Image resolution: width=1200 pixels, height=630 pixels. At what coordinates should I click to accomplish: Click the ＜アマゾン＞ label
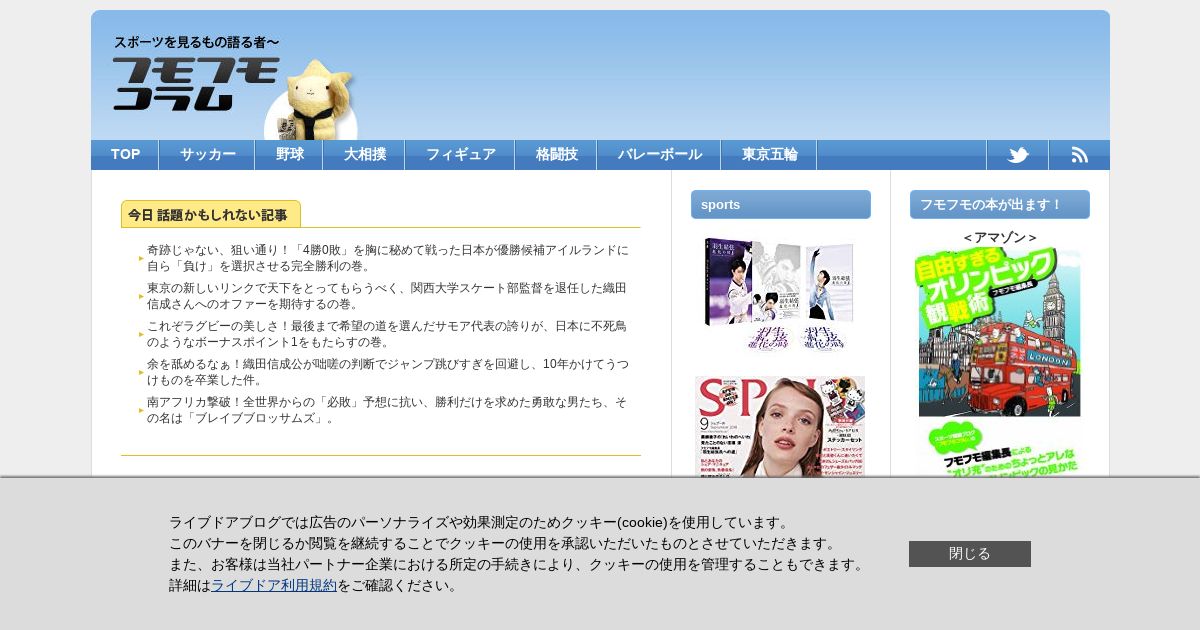(x=1000, y=238)
